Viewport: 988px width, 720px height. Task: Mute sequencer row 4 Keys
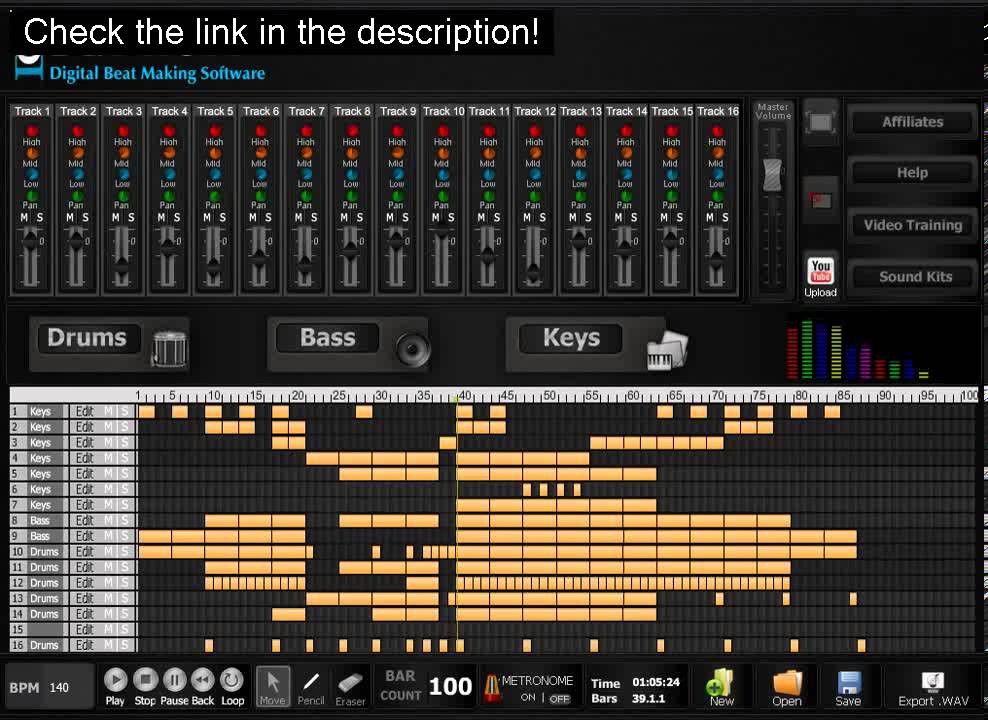pyautogui.click(x=108, y=458)
